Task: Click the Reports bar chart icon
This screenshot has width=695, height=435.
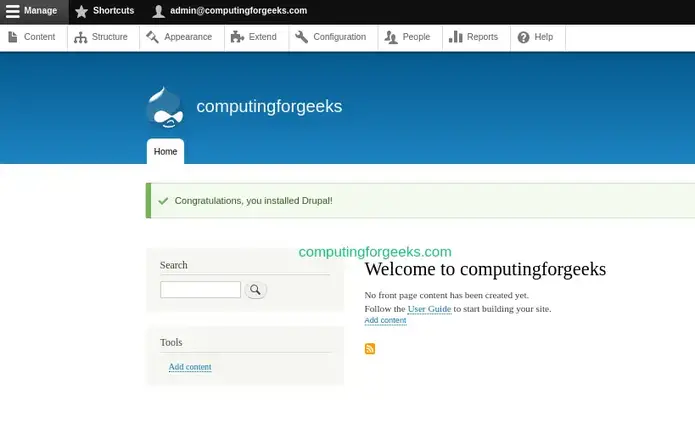Action: [455, 37]
